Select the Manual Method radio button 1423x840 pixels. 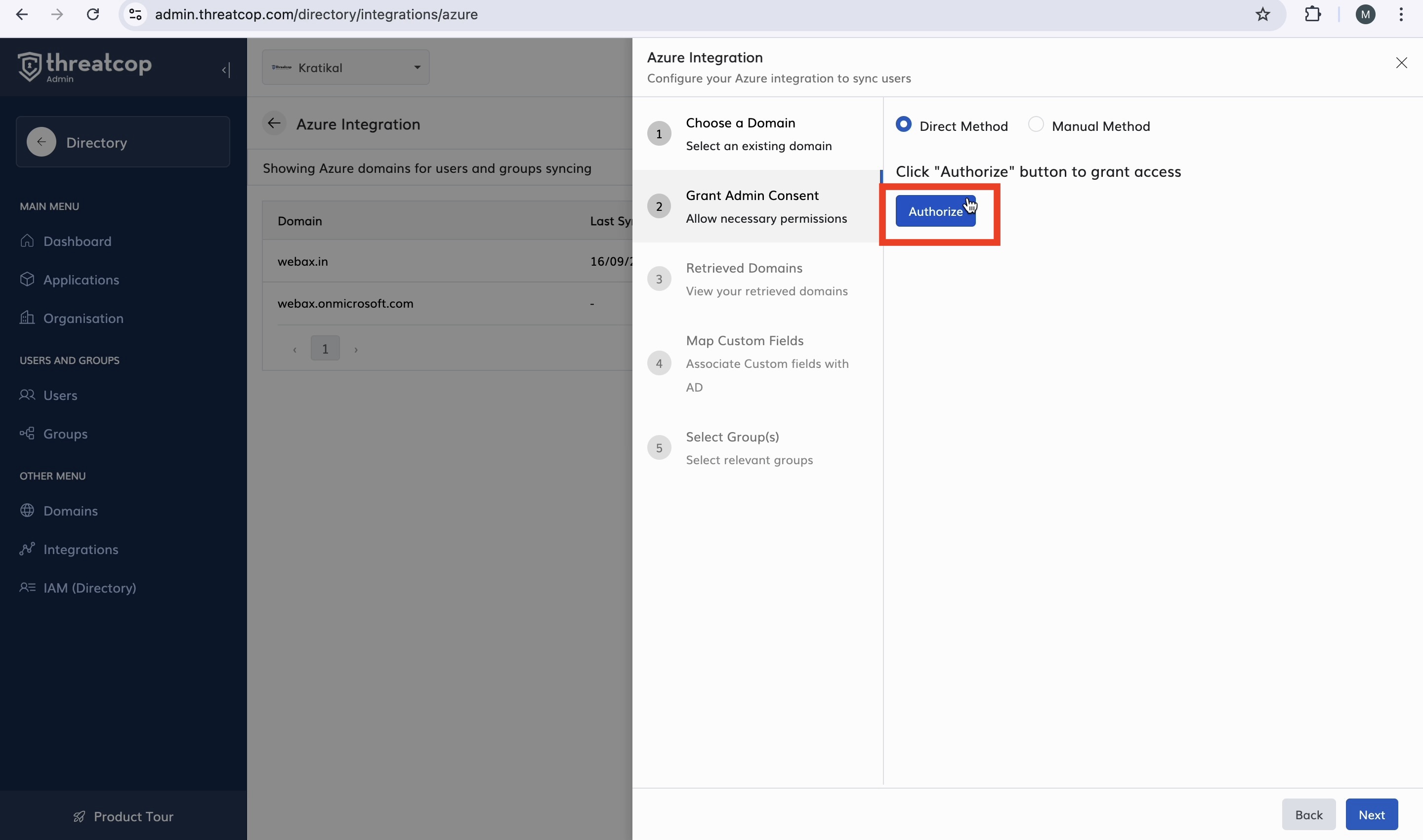pos(1035,124)
